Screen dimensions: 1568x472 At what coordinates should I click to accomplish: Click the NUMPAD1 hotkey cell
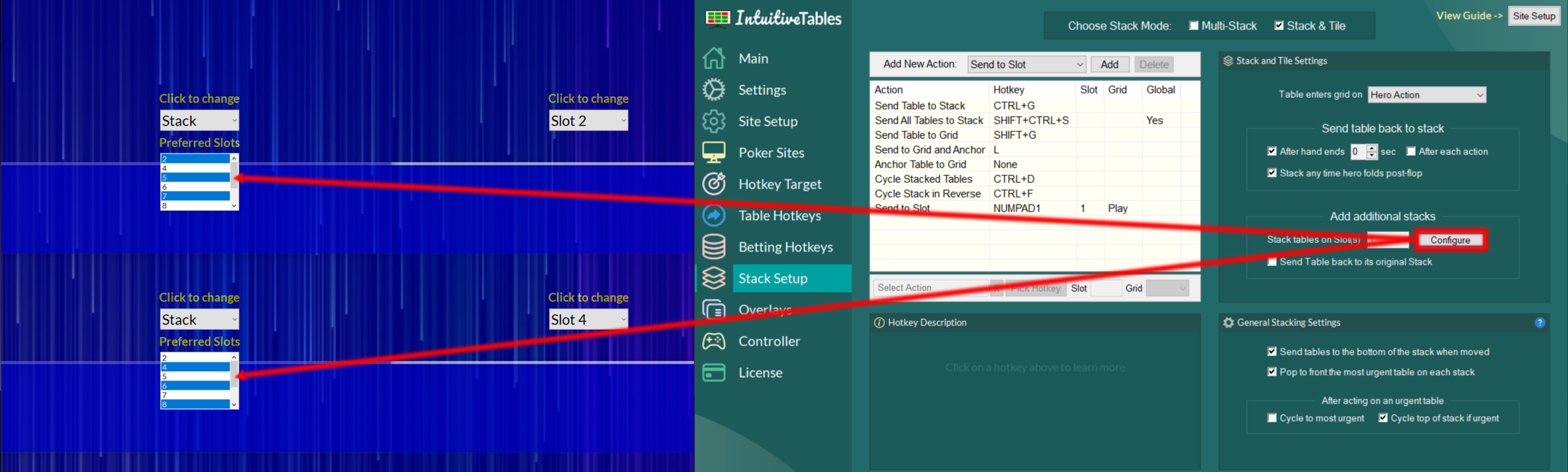1017,208
